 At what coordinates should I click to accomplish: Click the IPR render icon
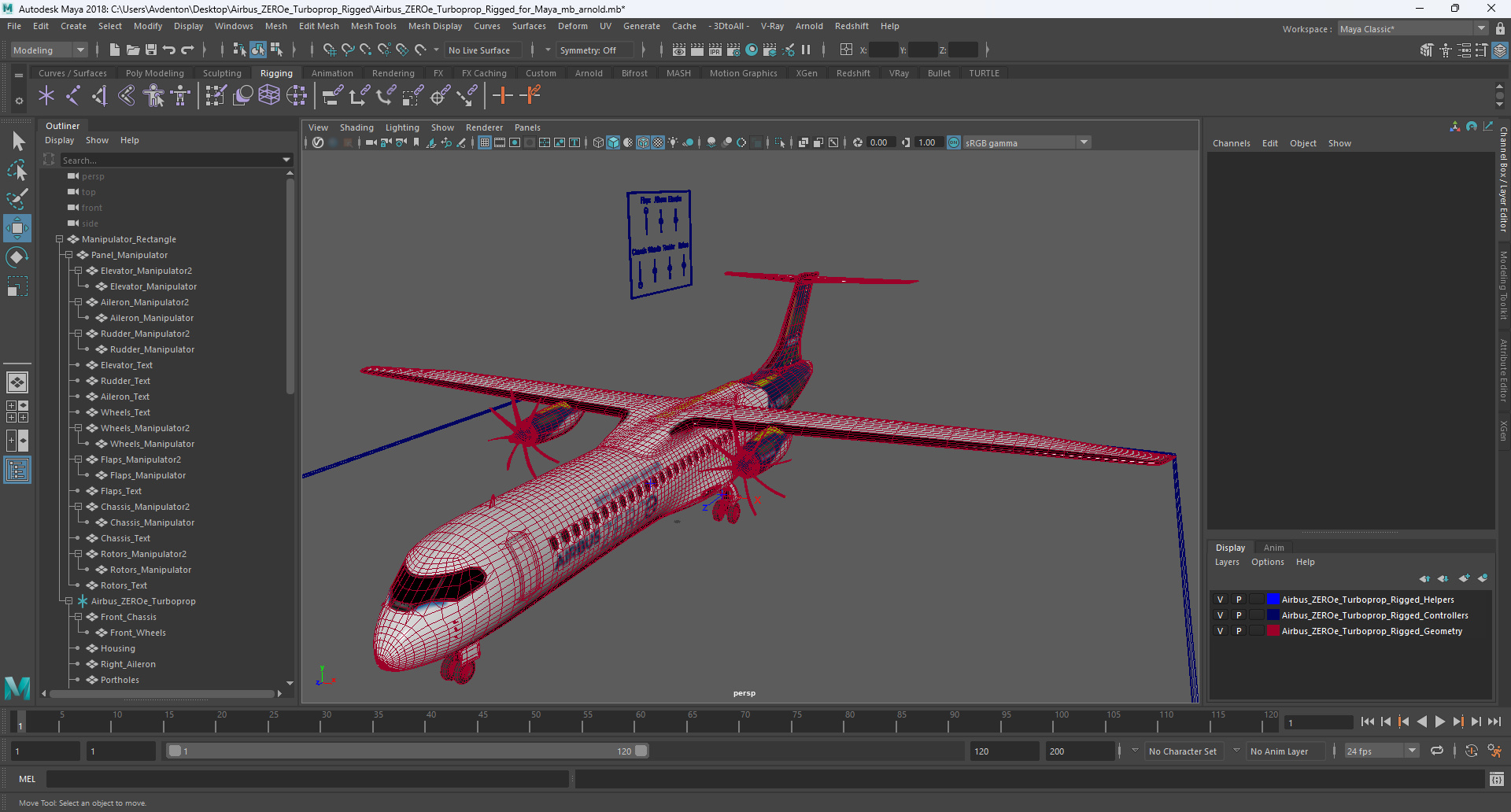tap(715, 50)
